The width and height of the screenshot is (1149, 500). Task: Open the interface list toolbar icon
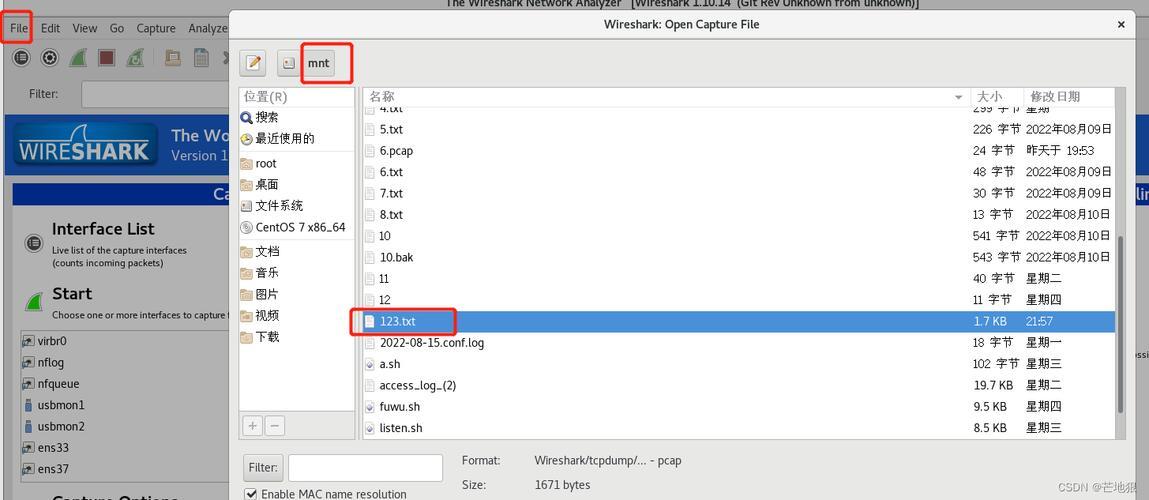pos(21,57)
